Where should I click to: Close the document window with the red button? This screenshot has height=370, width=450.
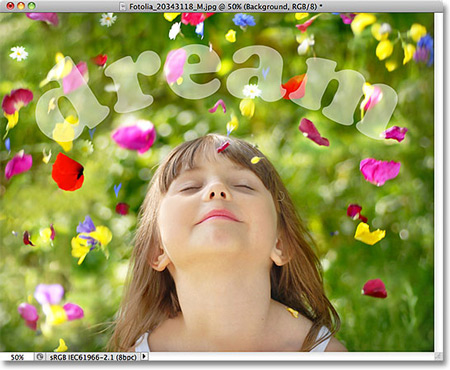(x=10, y=6)
